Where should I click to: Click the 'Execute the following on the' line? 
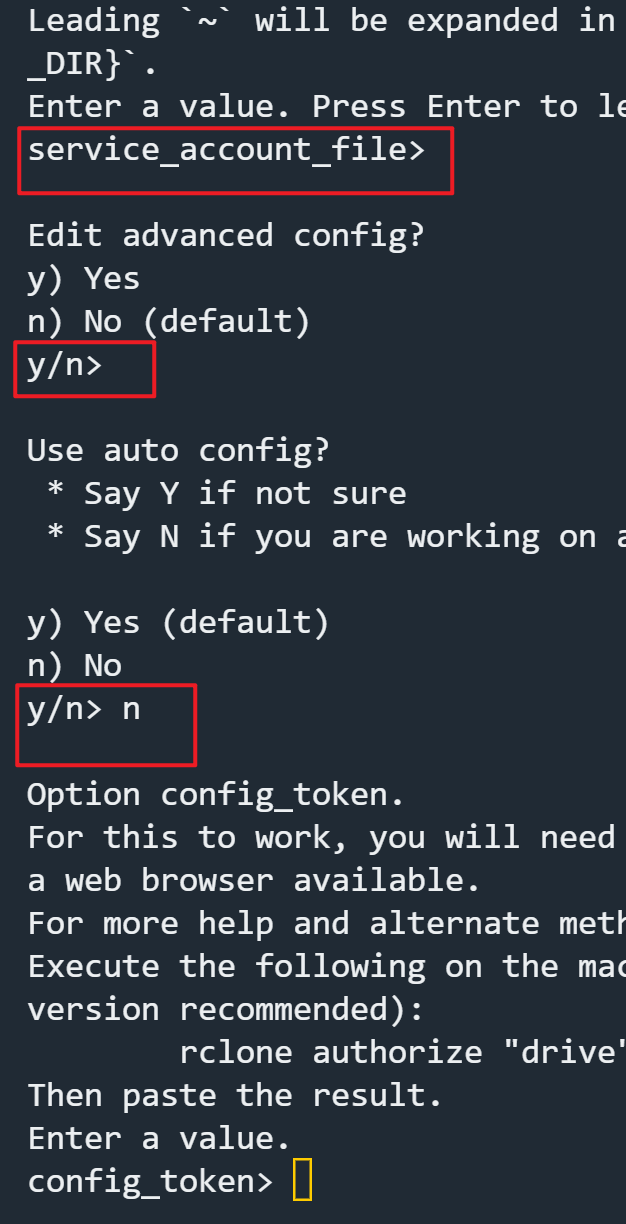pos(326,967)
